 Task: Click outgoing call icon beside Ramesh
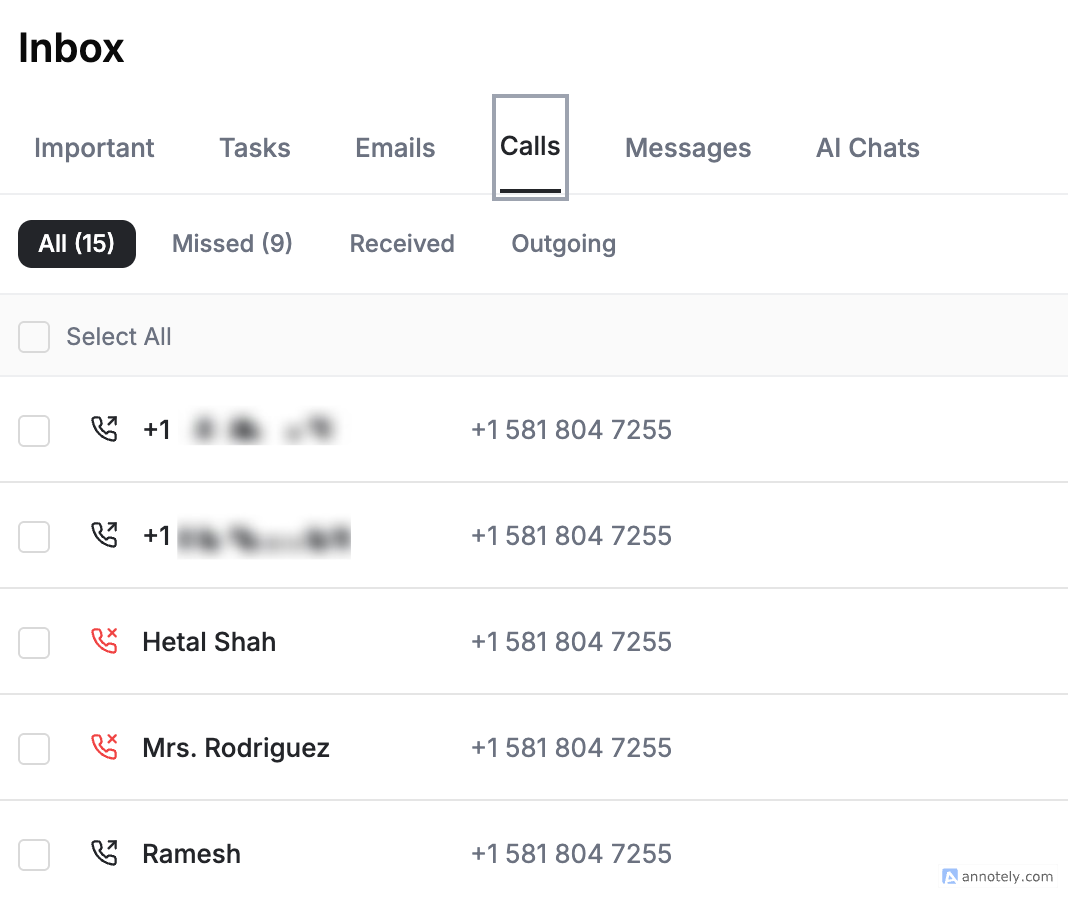click(104, 853)
